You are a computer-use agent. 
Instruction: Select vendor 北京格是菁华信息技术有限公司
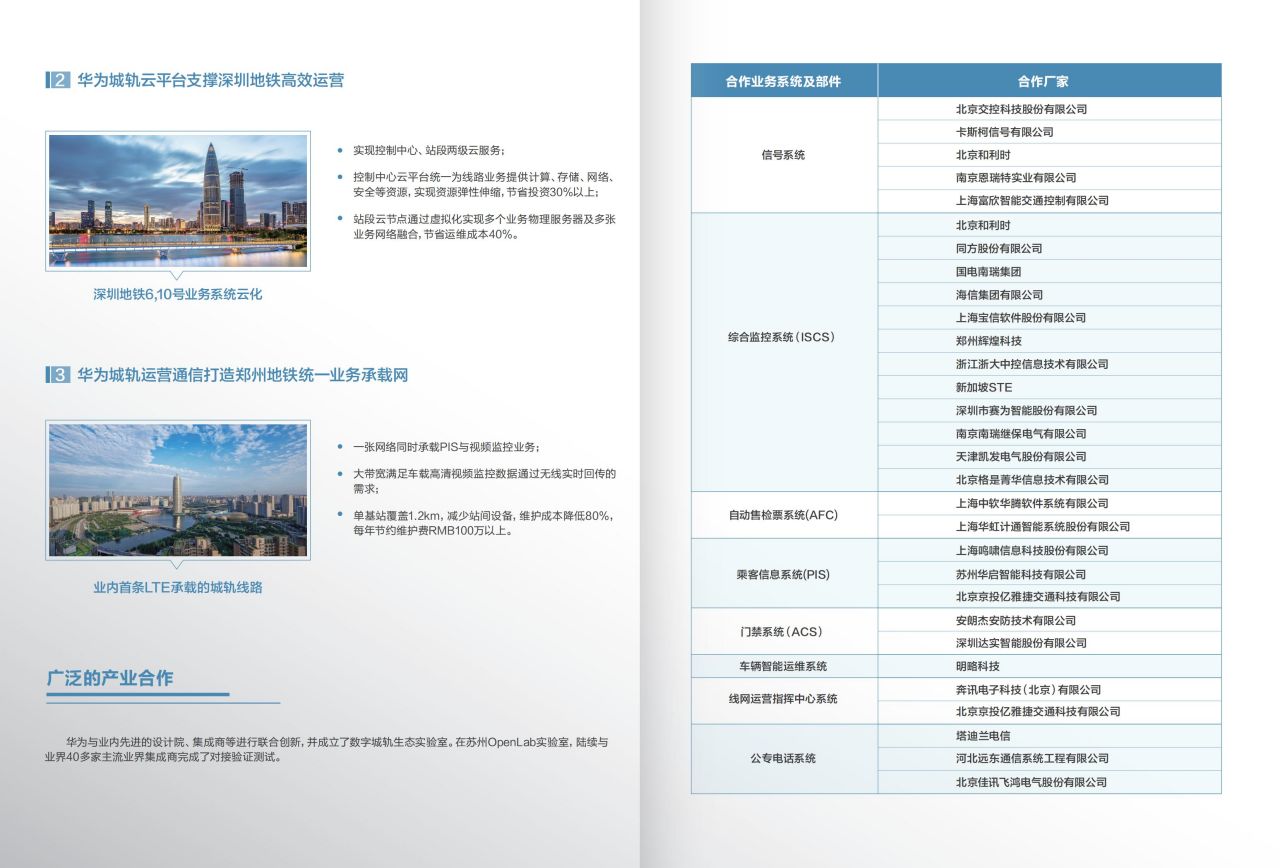tap(1032, 480)
